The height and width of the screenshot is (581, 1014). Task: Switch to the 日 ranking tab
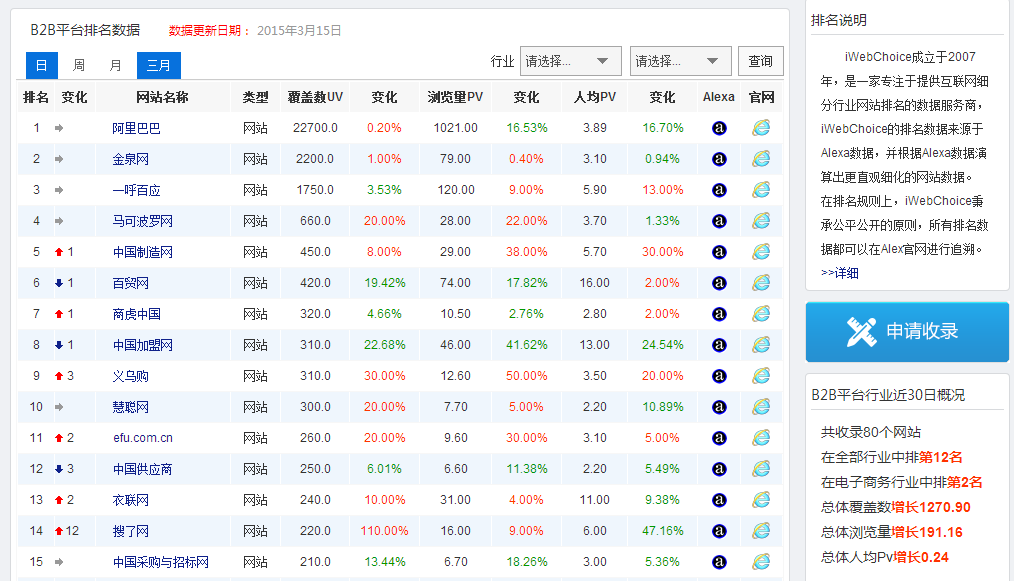click(x=41, y=65)
